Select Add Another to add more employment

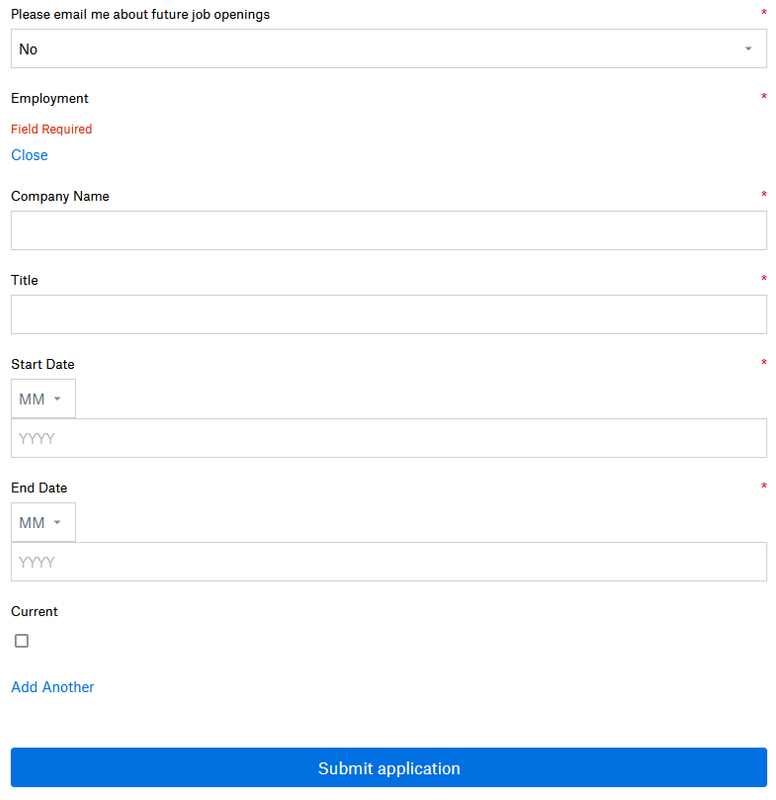tap(52, 687)
